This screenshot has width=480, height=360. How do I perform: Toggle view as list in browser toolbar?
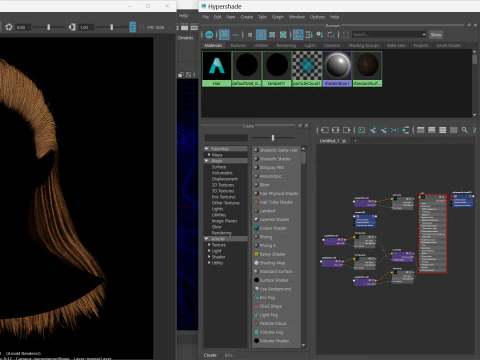(x=235, y=34)
